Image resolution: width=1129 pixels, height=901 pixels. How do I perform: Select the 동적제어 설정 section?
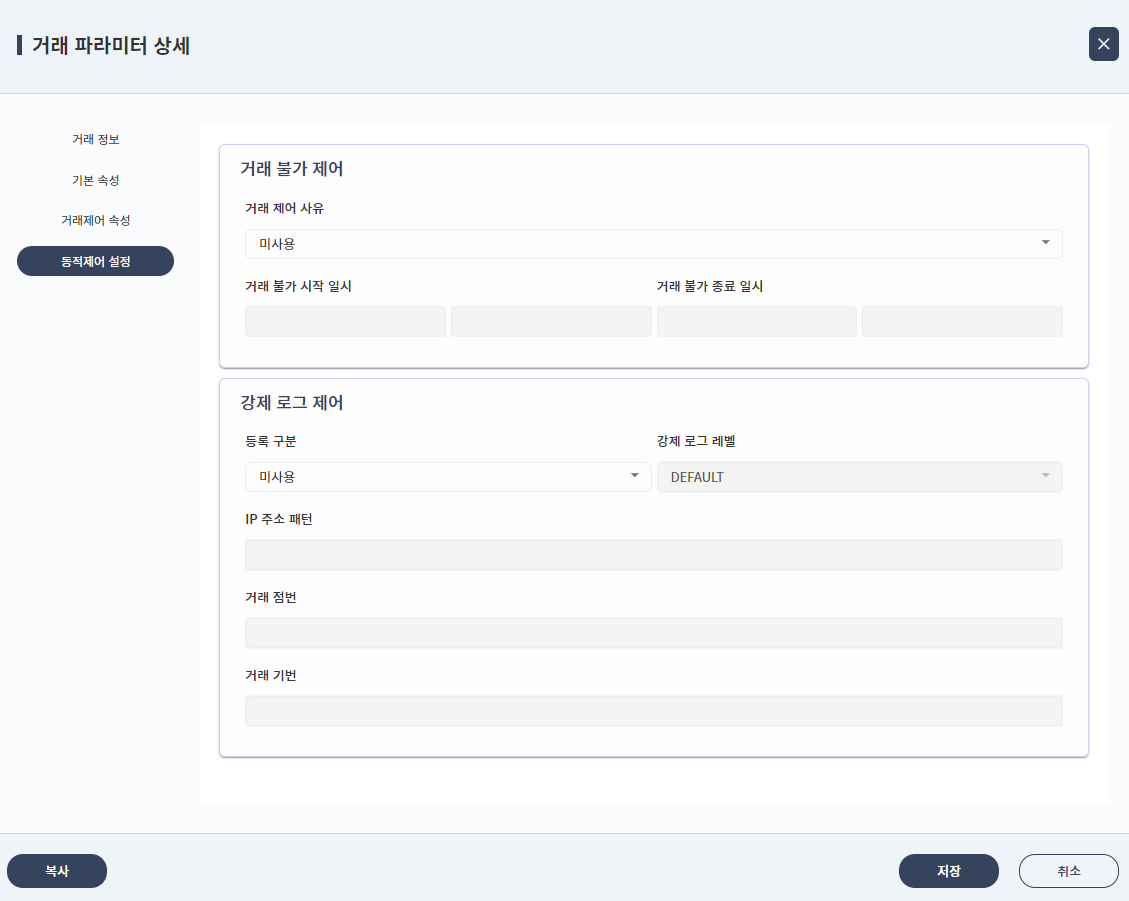[95, 260]
